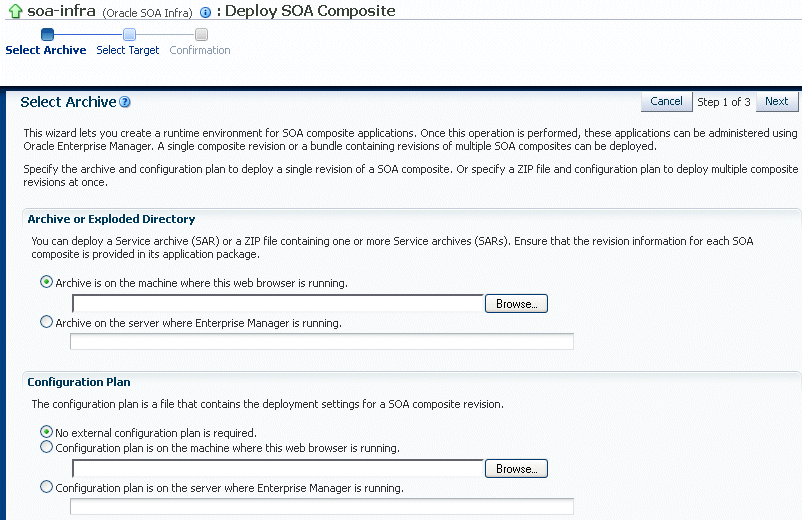Select archive on web browser machine option
This screenshot has width=802, height=520.
coord(47,282)
